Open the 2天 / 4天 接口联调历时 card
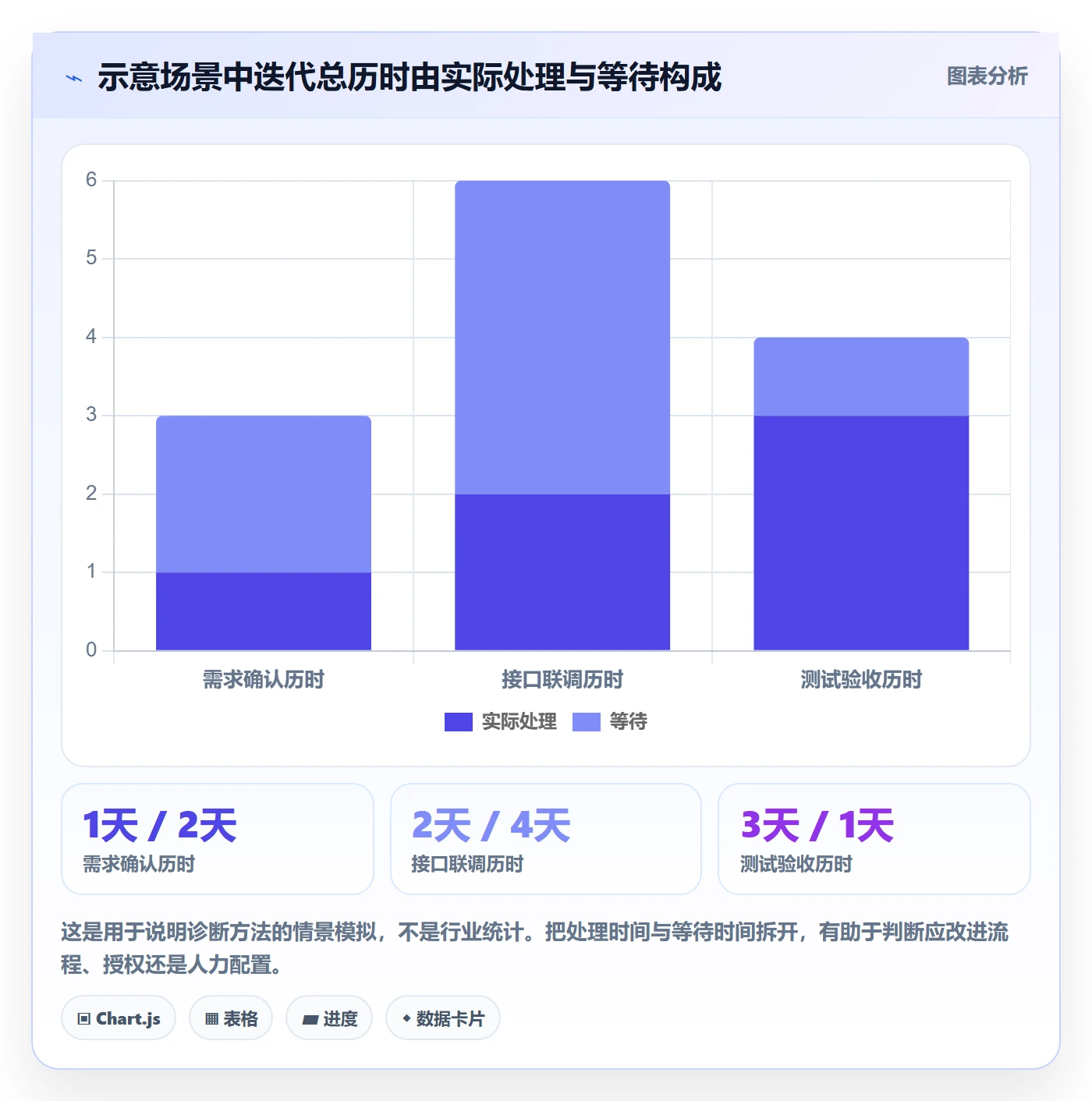This screenshot has height=1101, width=1092. (546, 839)
